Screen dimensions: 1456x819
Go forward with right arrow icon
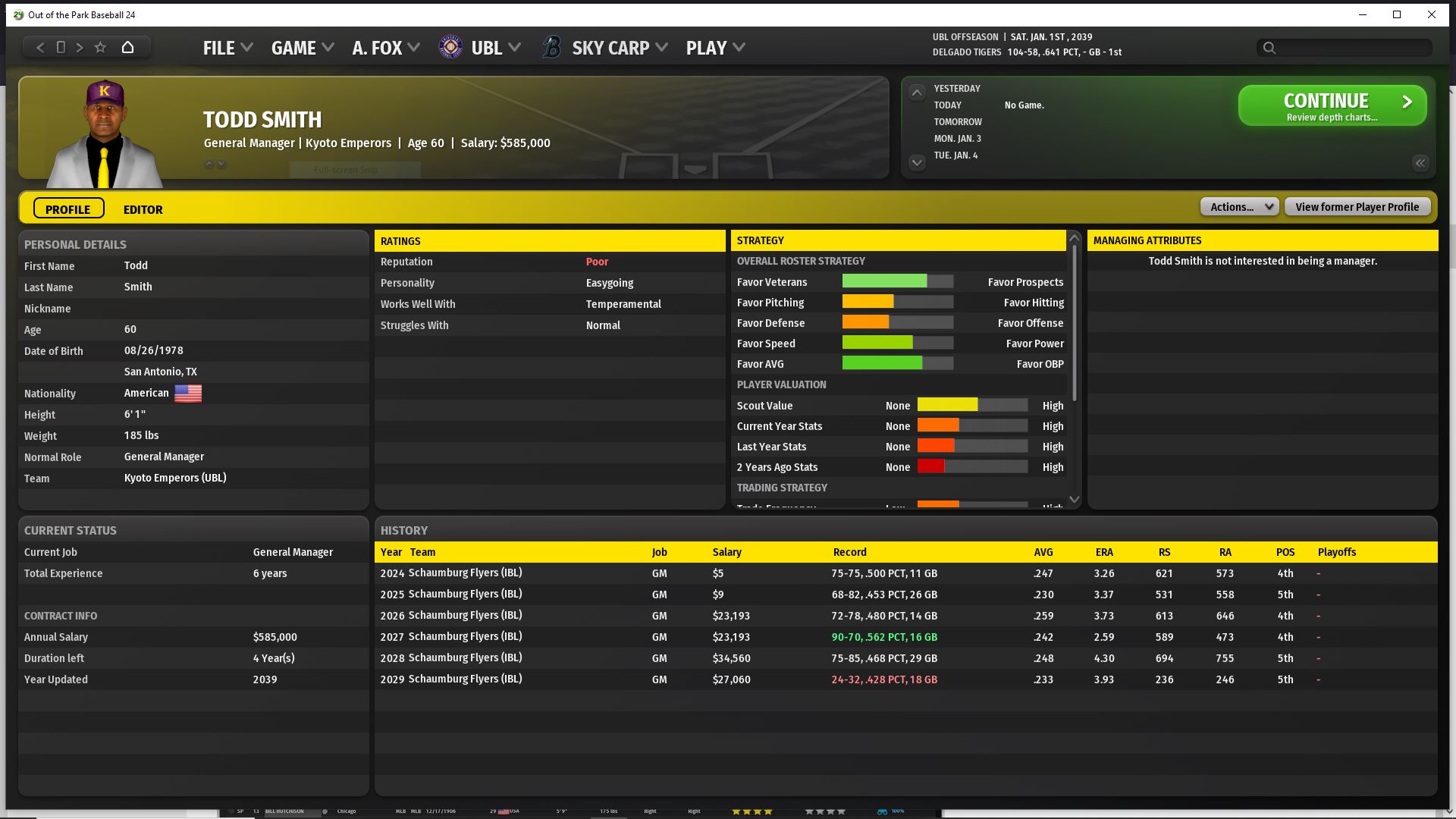click(80, 47)
